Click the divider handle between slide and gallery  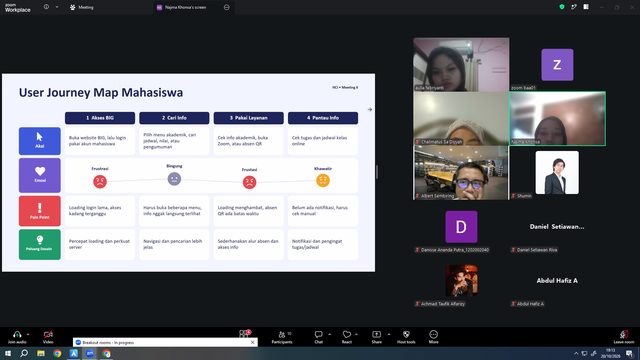click(x=377, y=172)
